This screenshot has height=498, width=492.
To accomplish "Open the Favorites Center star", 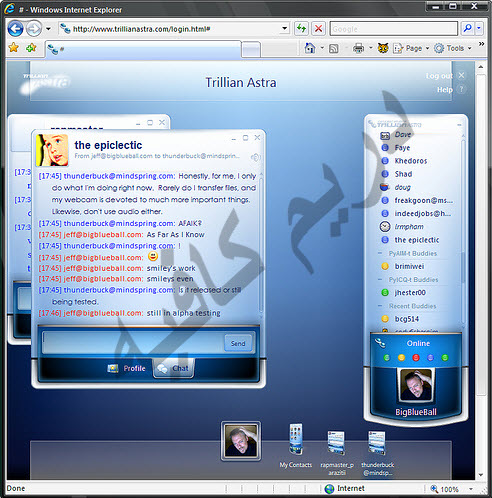I will click(14, 48).
